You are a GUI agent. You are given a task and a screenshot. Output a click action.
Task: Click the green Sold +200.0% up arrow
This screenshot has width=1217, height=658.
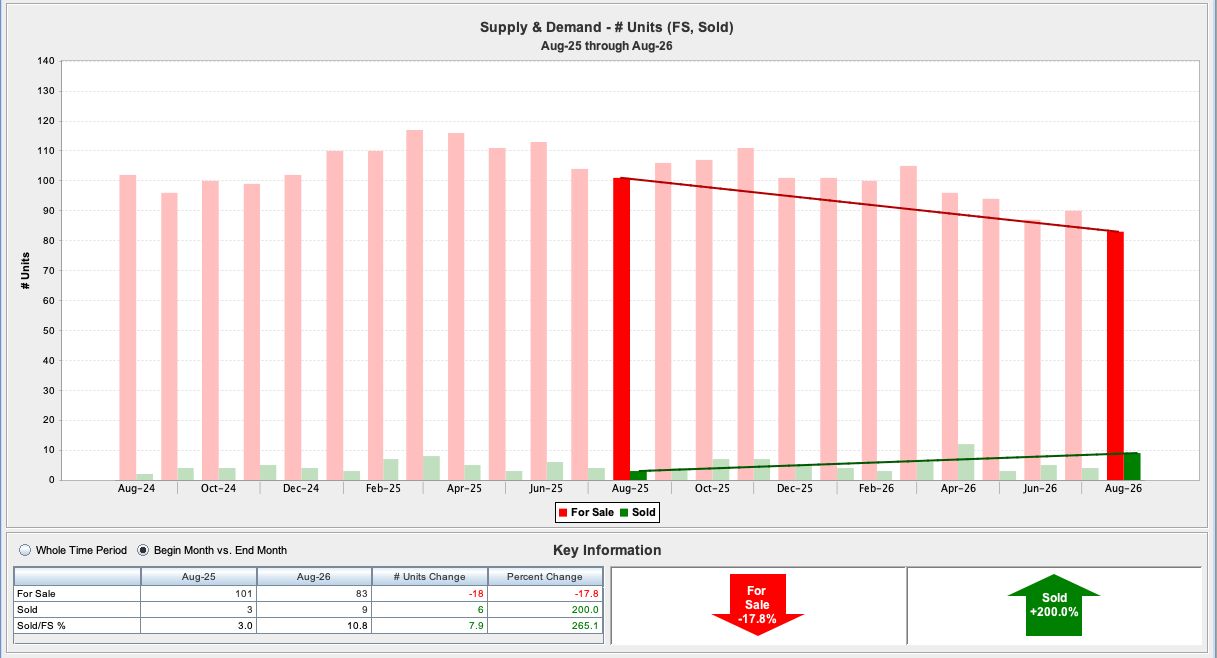pyautogui.click(x=1054, y=605)
